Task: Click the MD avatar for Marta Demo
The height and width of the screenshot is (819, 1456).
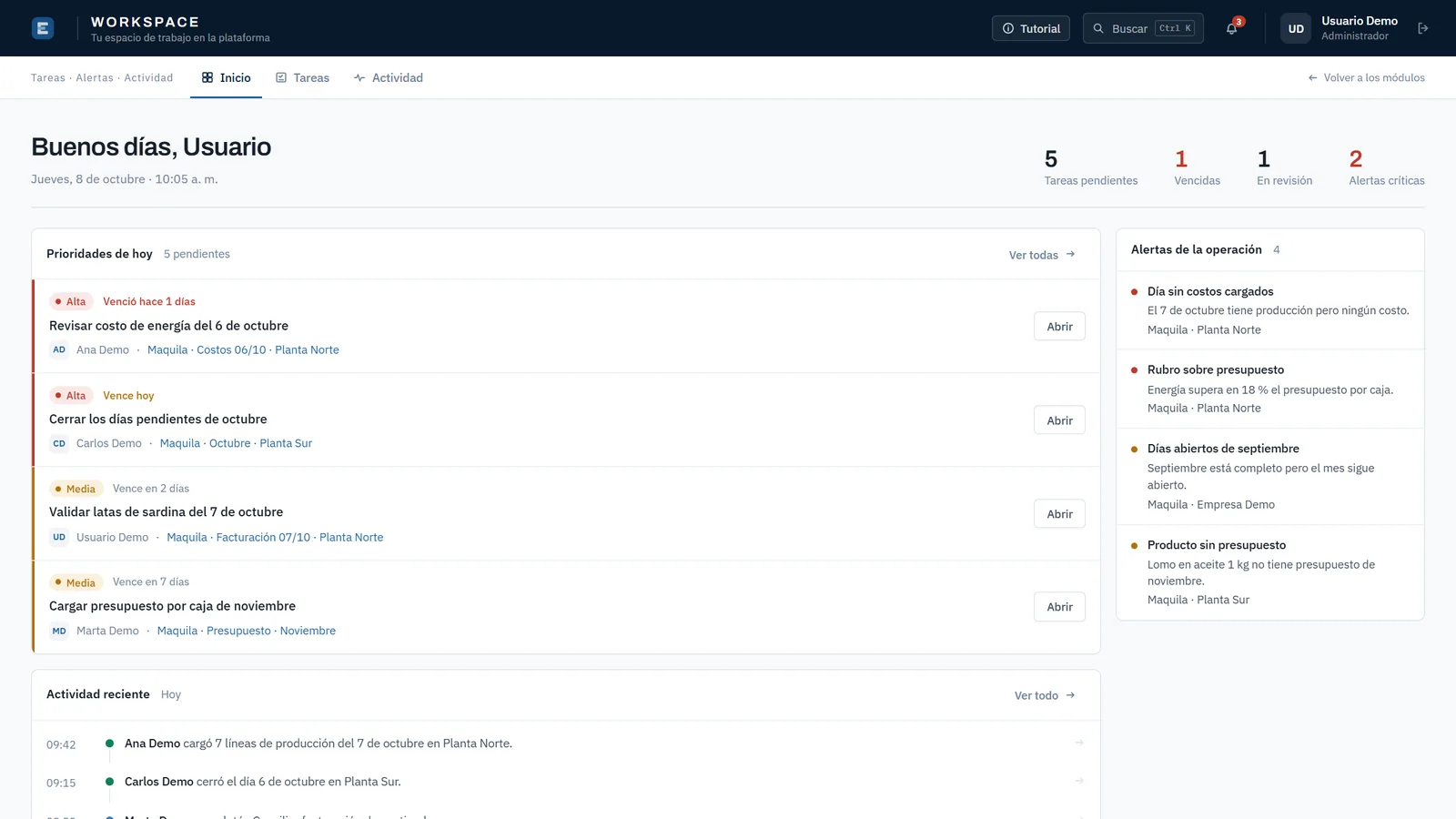Action: pyautogui.click(x=59, y=631)
